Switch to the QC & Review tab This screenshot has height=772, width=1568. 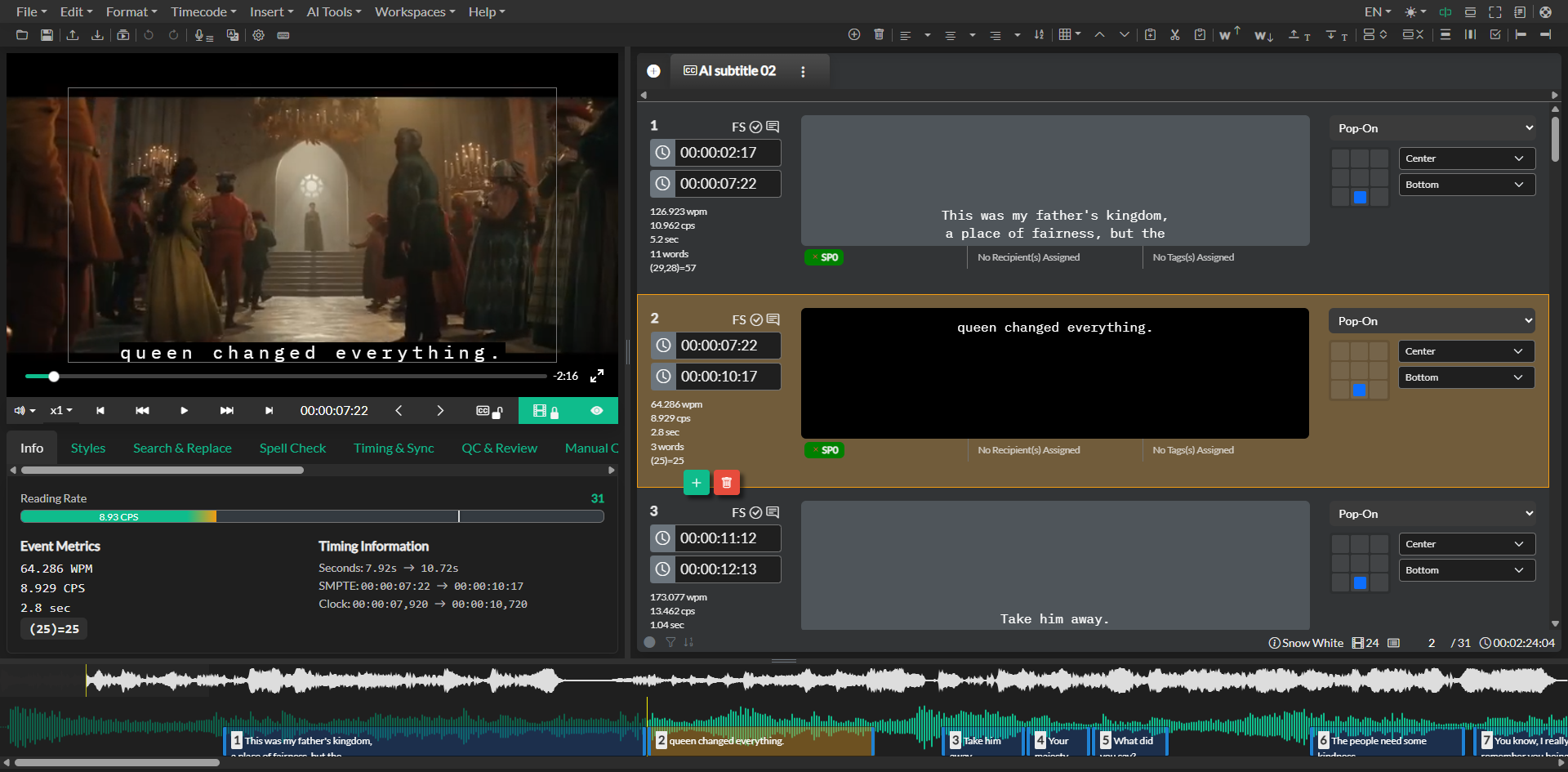tap(499, 448)
